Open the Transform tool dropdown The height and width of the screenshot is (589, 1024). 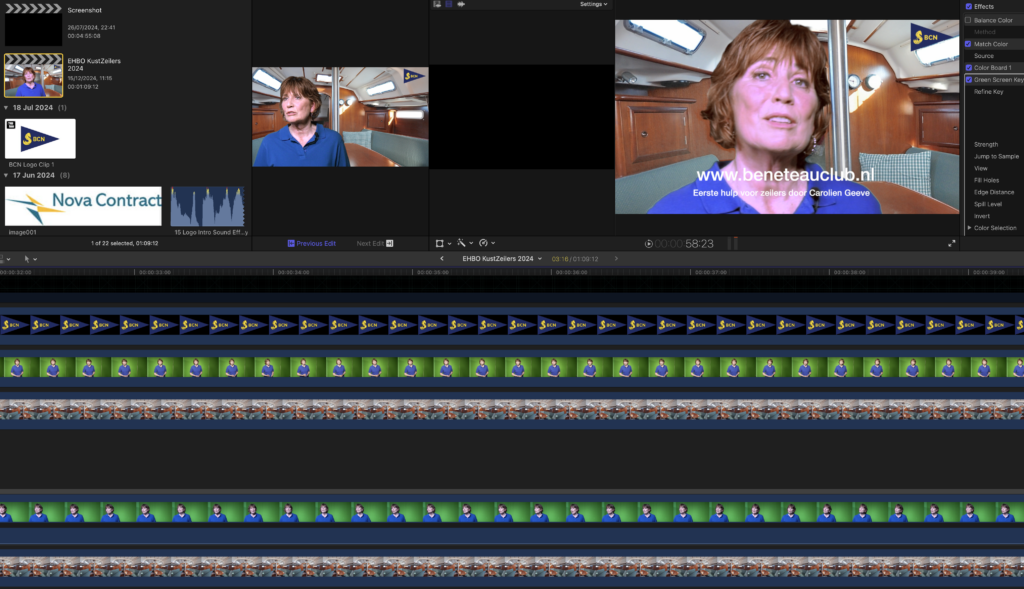[442, 243]
